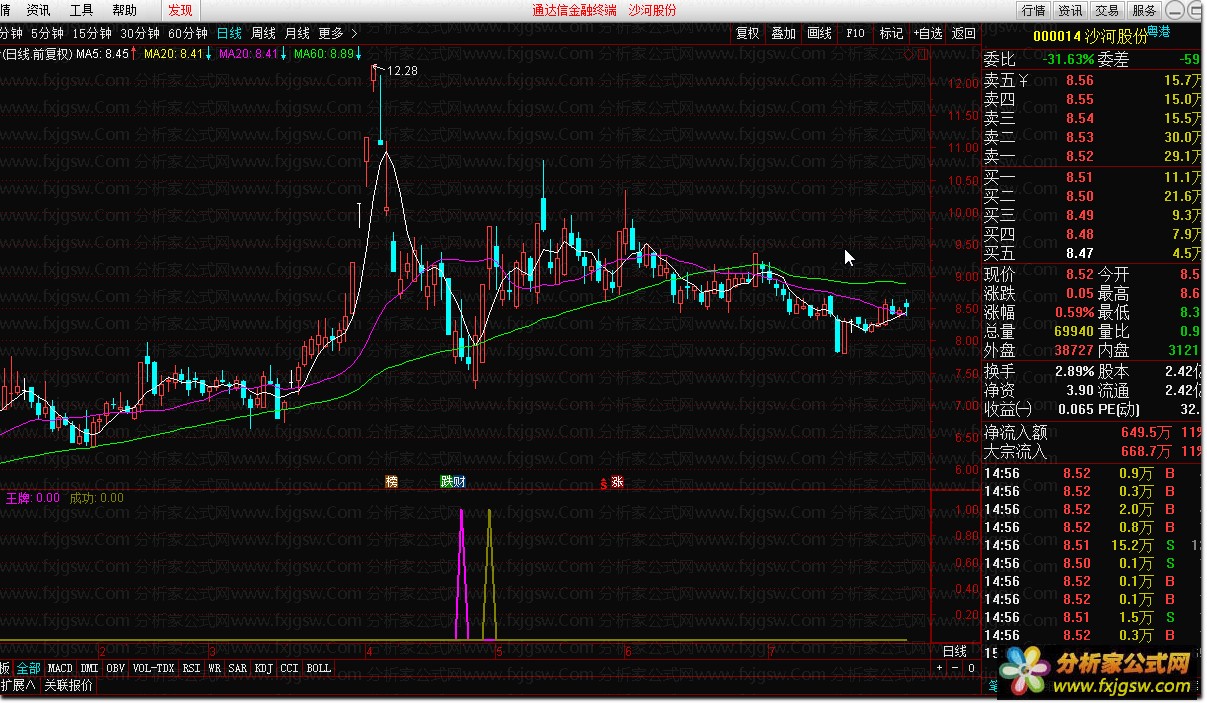This screenshot has width=1207, height=703.
Task: Toggle the MACD indicator tab
Action: click(60, 668)
